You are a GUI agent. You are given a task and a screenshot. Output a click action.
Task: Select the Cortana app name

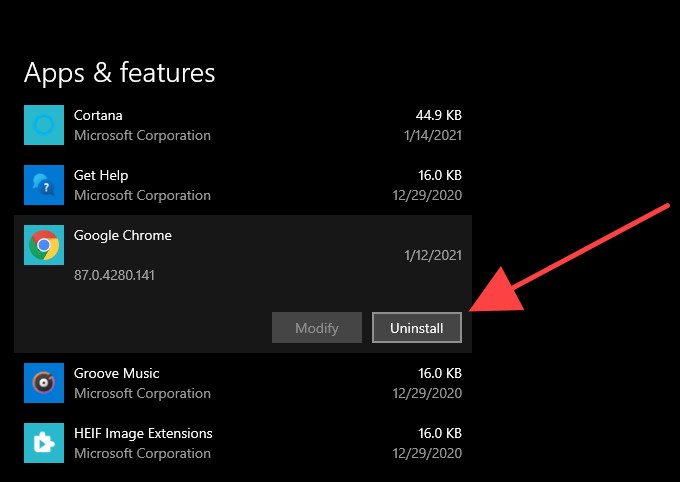coord(98,115)
